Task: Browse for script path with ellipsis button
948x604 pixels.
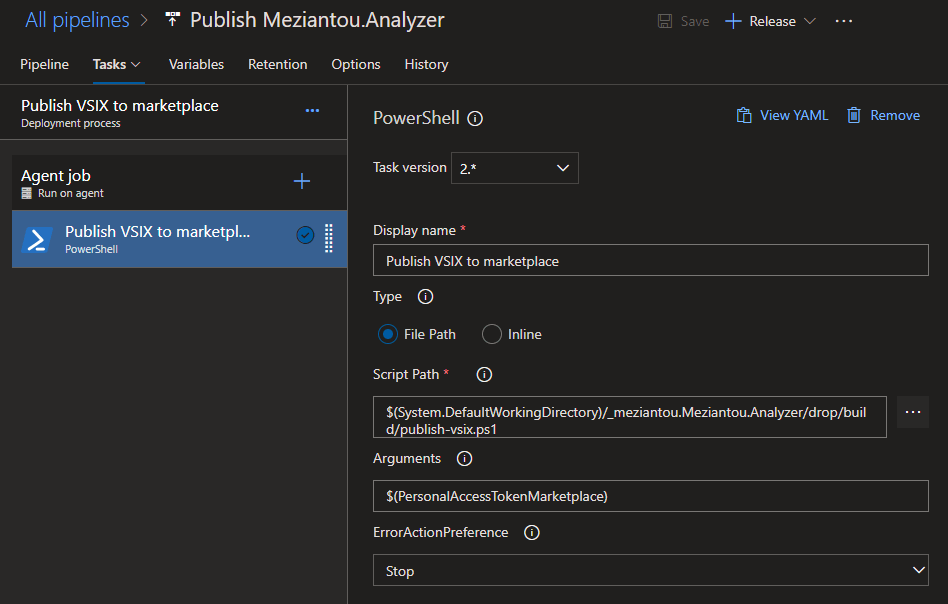Action: (912, 412)
